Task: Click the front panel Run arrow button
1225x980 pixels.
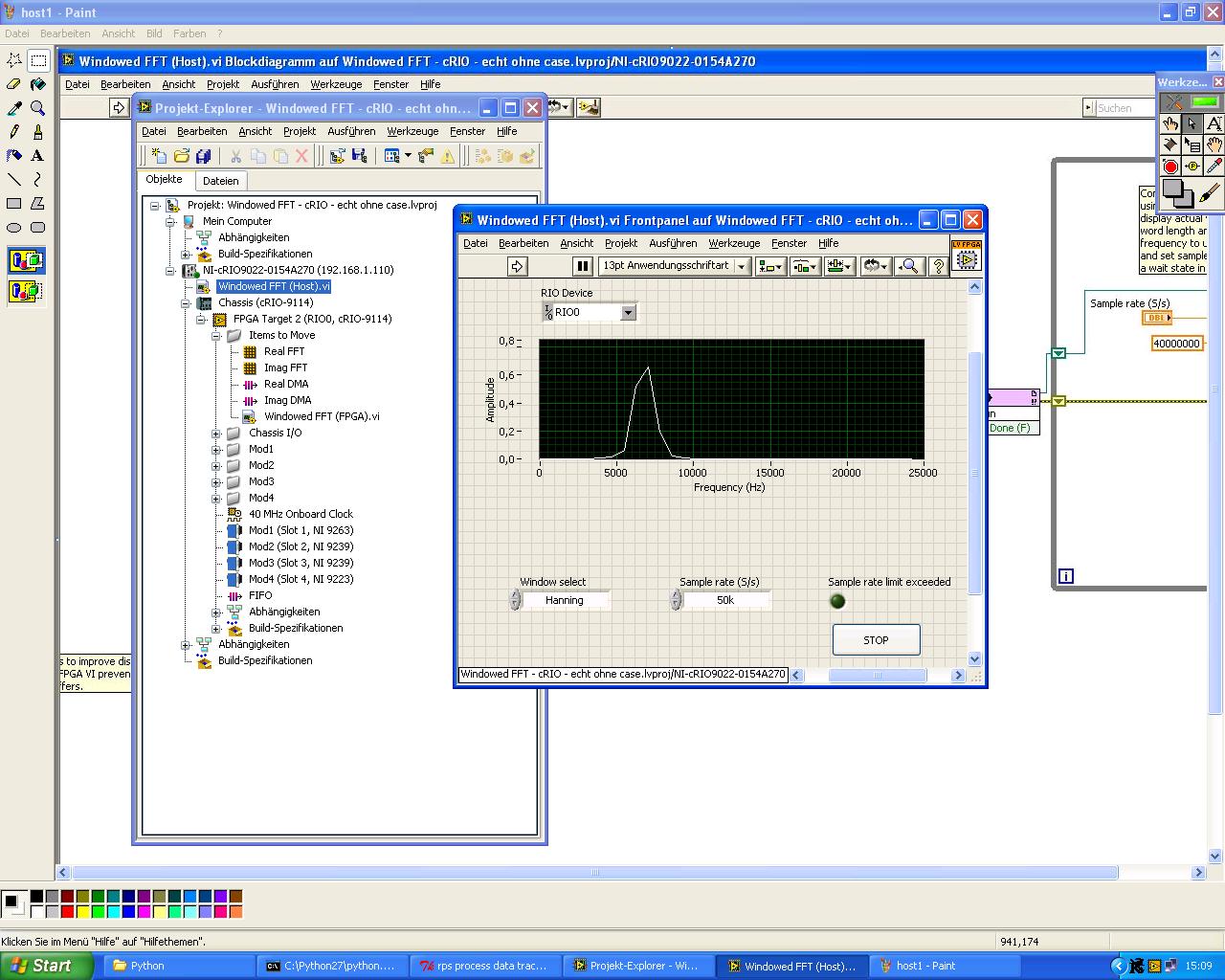Action: (517, 266)
